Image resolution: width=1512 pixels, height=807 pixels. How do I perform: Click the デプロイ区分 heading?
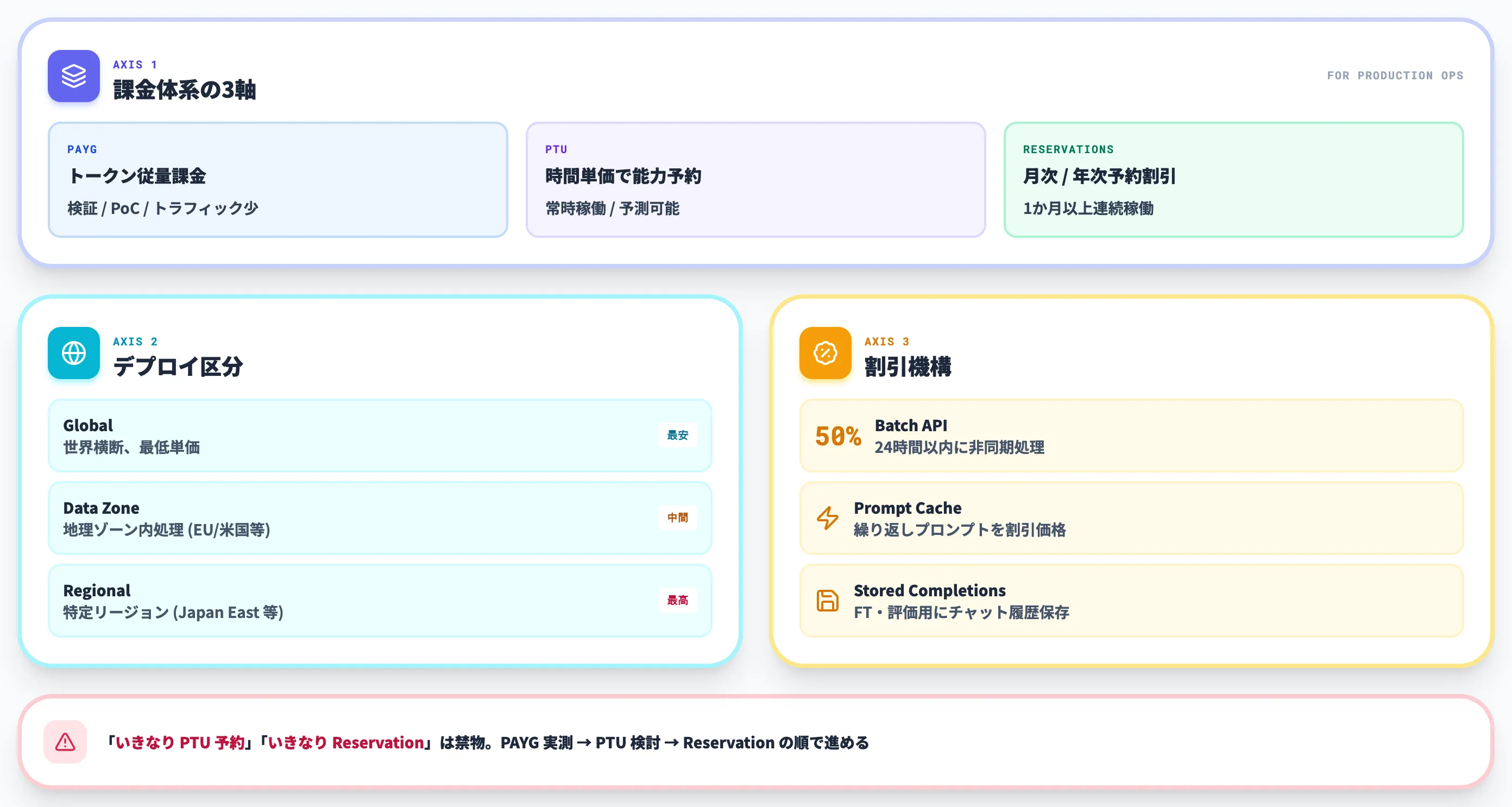178,367
